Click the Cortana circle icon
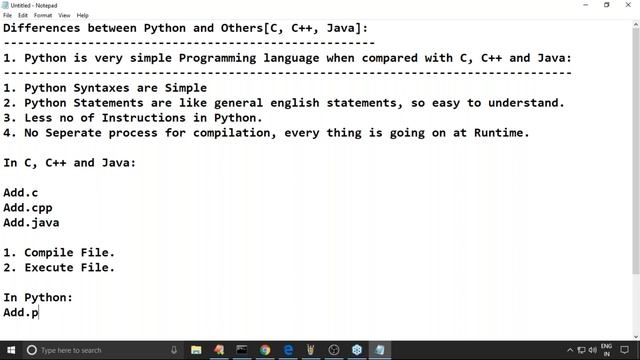This screenshot has height=360, width=640. tap(31, 350)
